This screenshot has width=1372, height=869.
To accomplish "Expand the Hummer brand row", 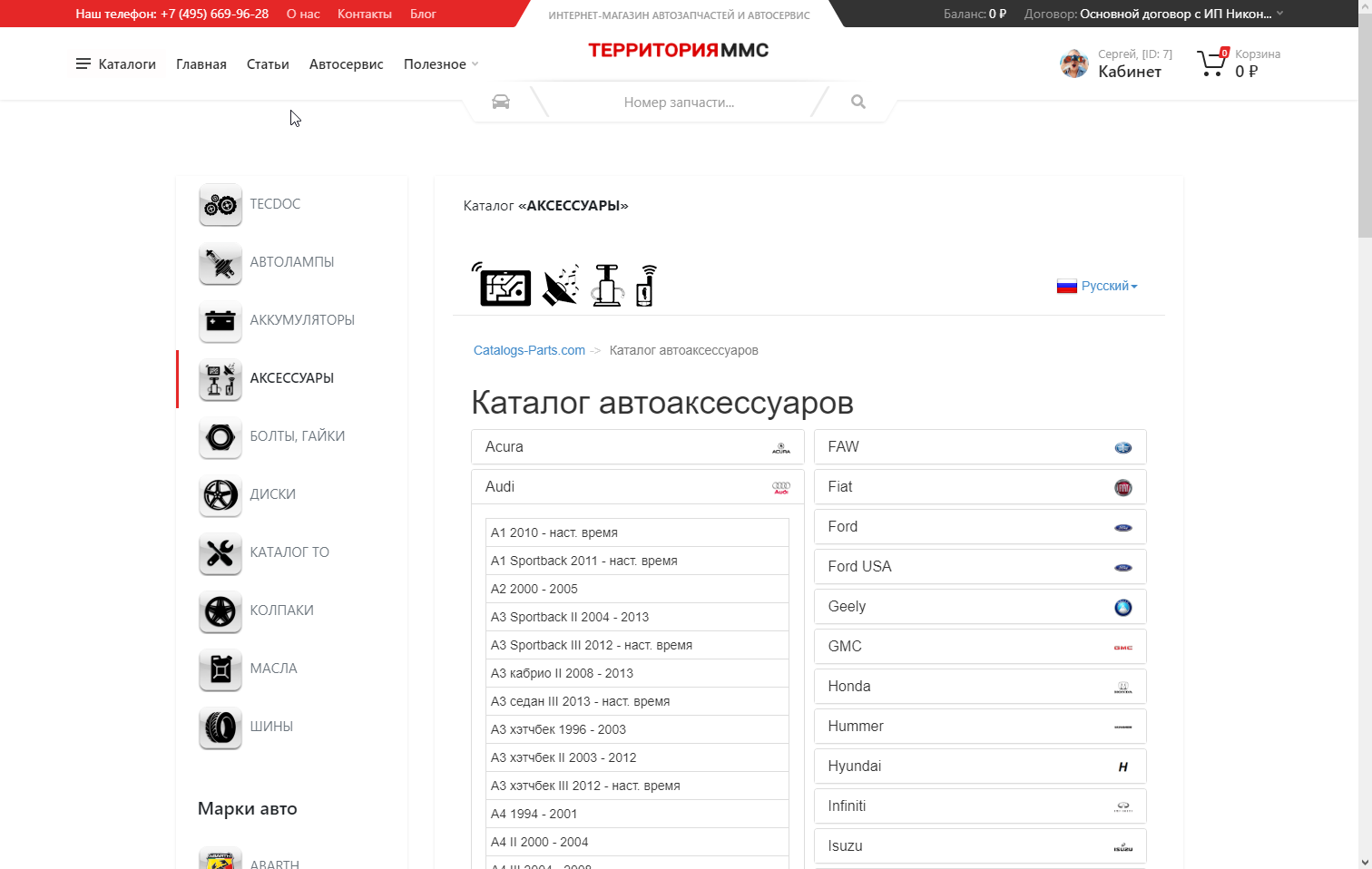I will tap(980, 727).
